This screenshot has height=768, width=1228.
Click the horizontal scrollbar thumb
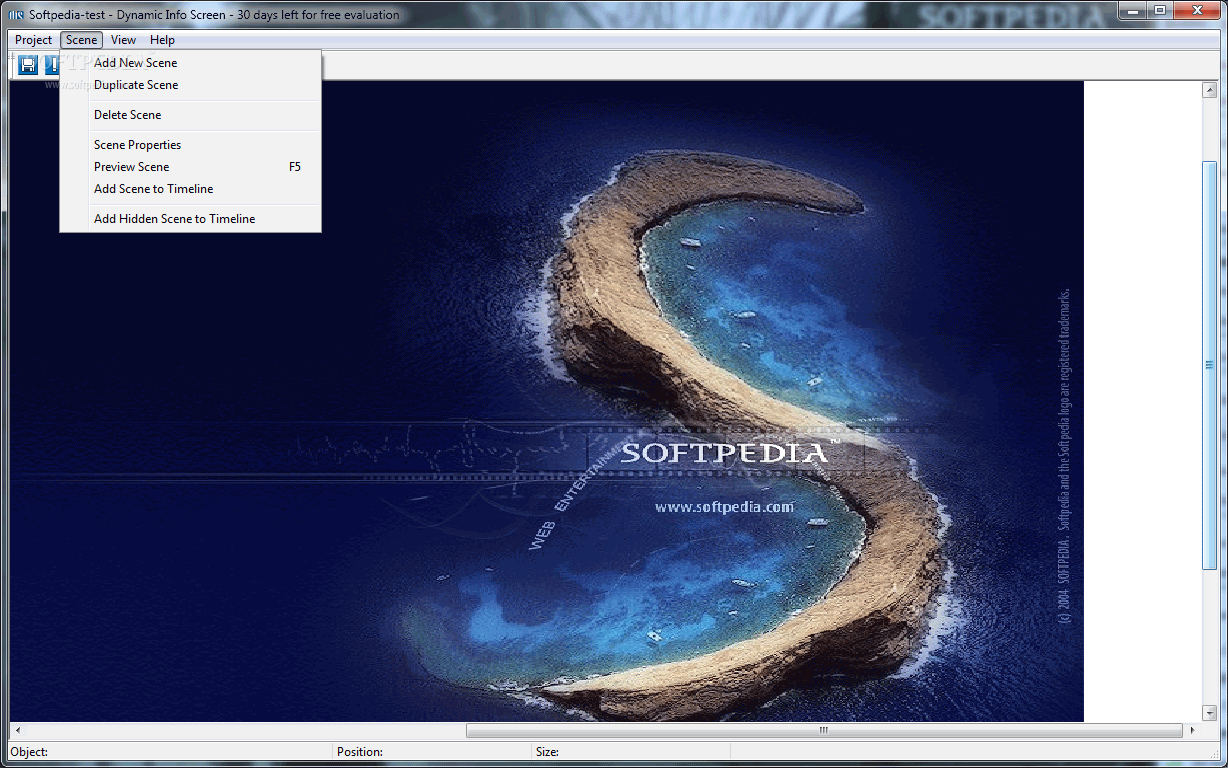824,731
